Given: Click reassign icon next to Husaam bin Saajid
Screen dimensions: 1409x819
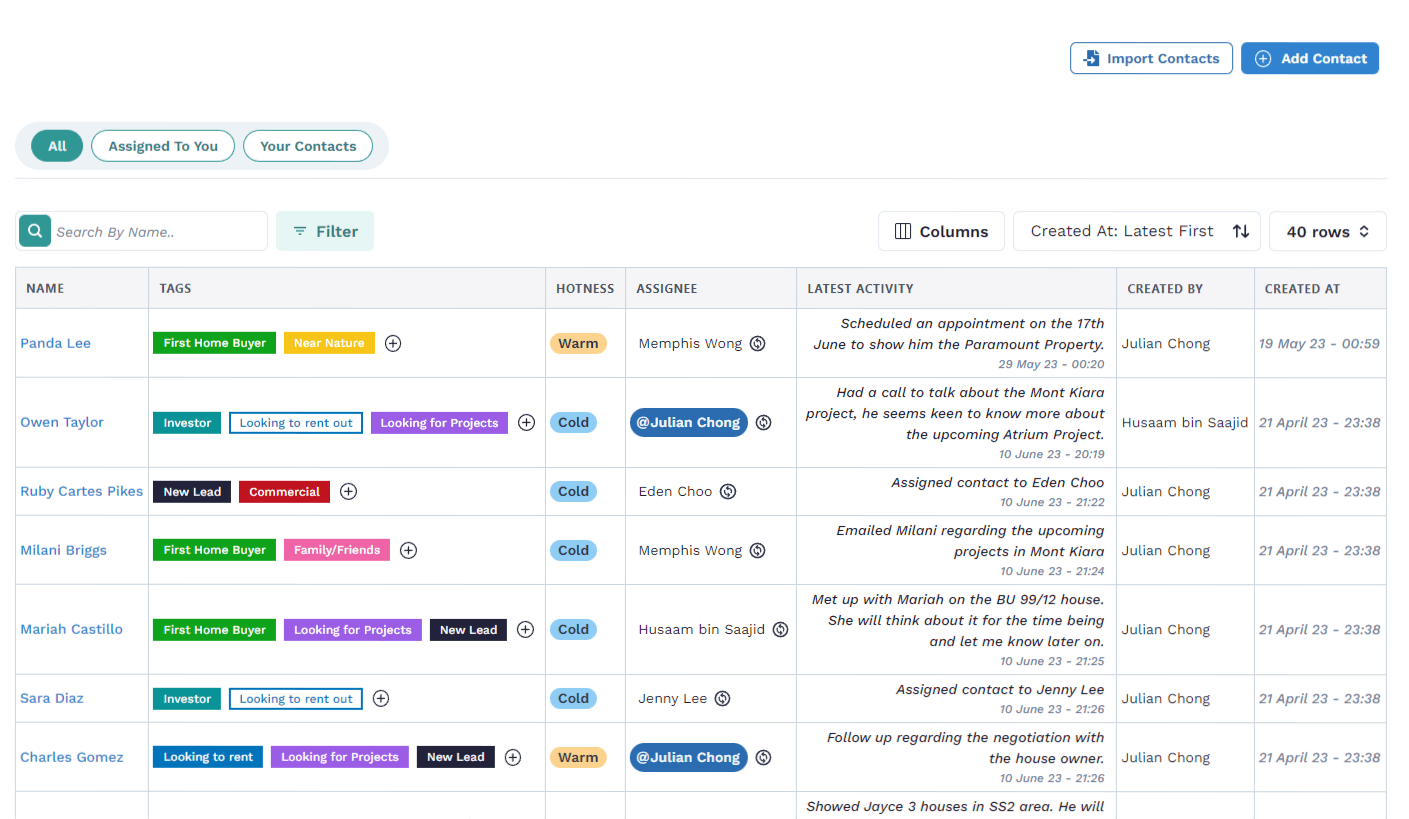Looking at the screenshot, I should (781, 630).
